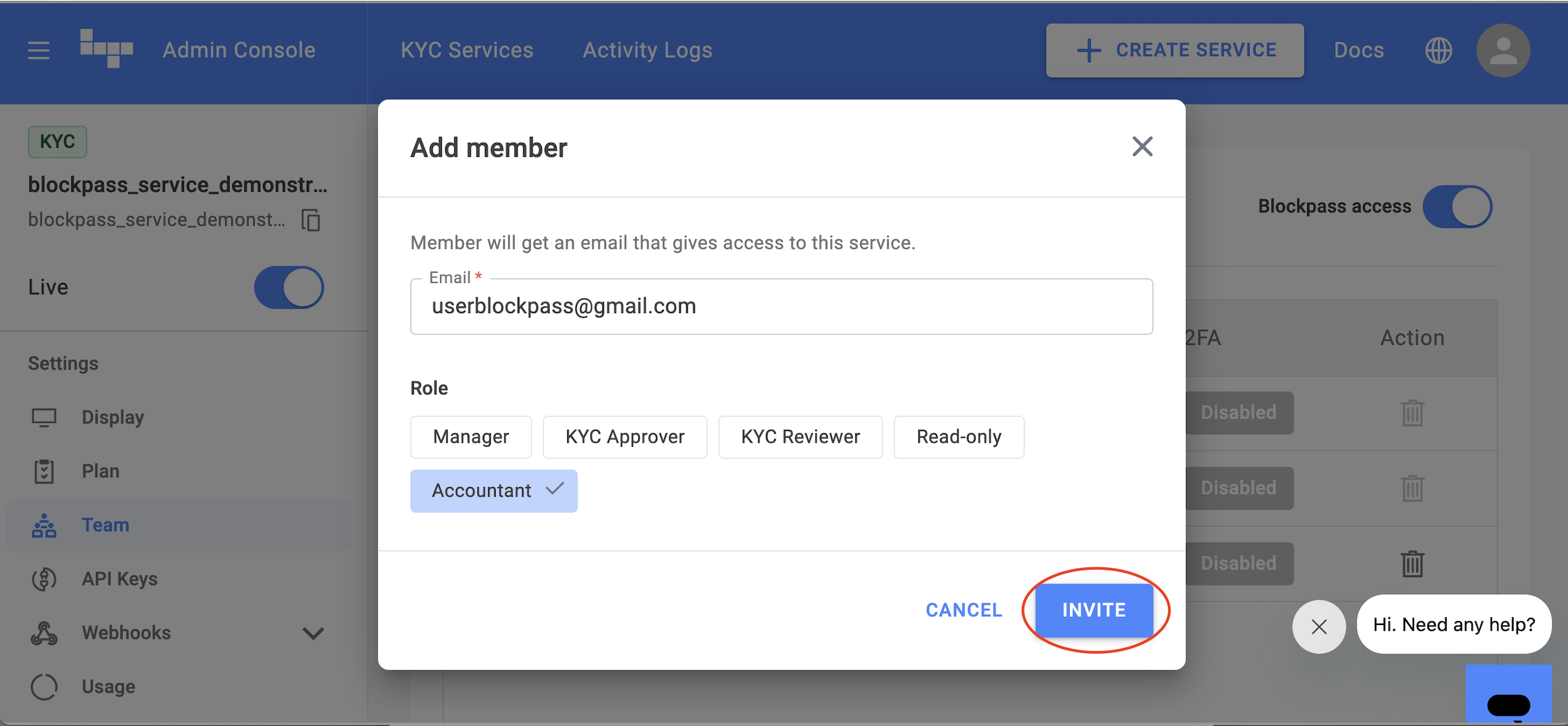Click the blockpass_service_demonstr... service name

click(177, 184)
